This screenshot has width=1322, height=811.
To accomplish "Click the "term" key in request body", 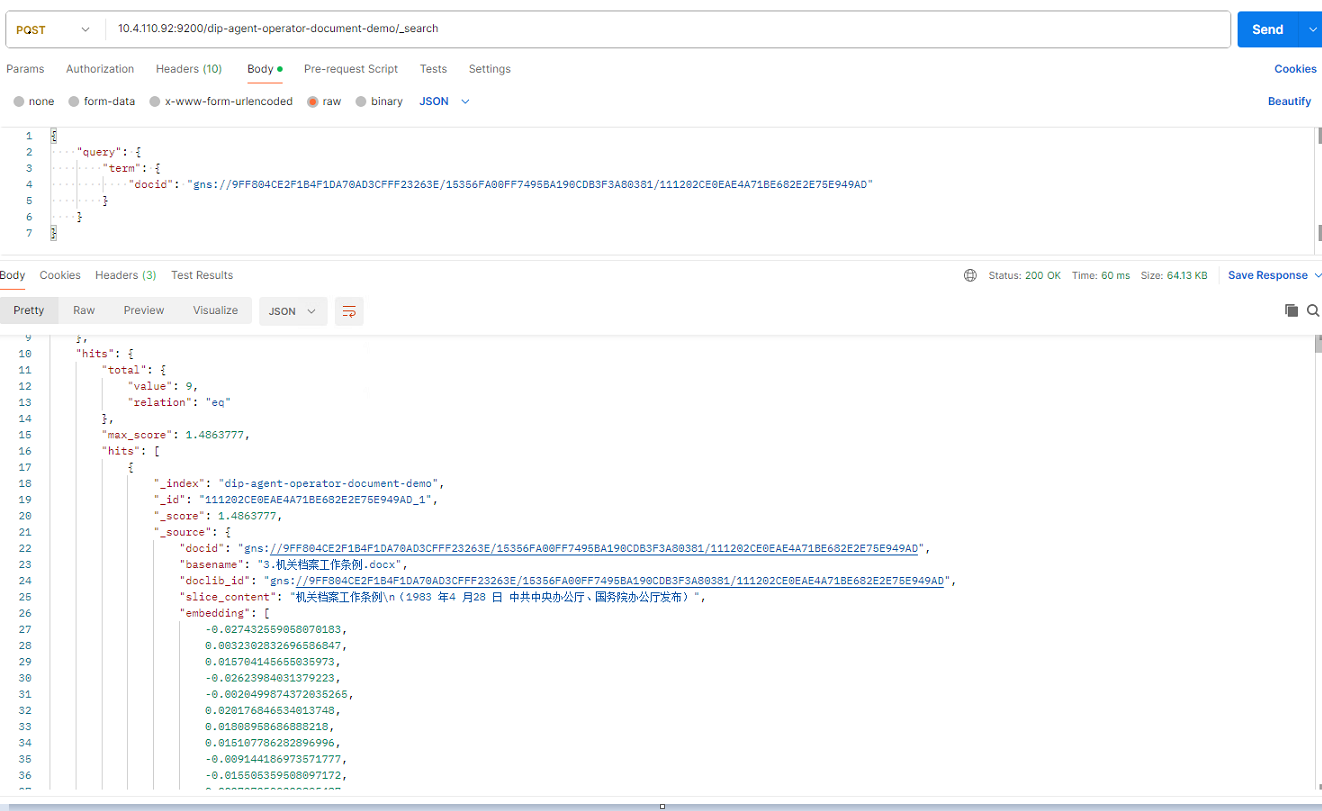I will (x=124, y=168).
